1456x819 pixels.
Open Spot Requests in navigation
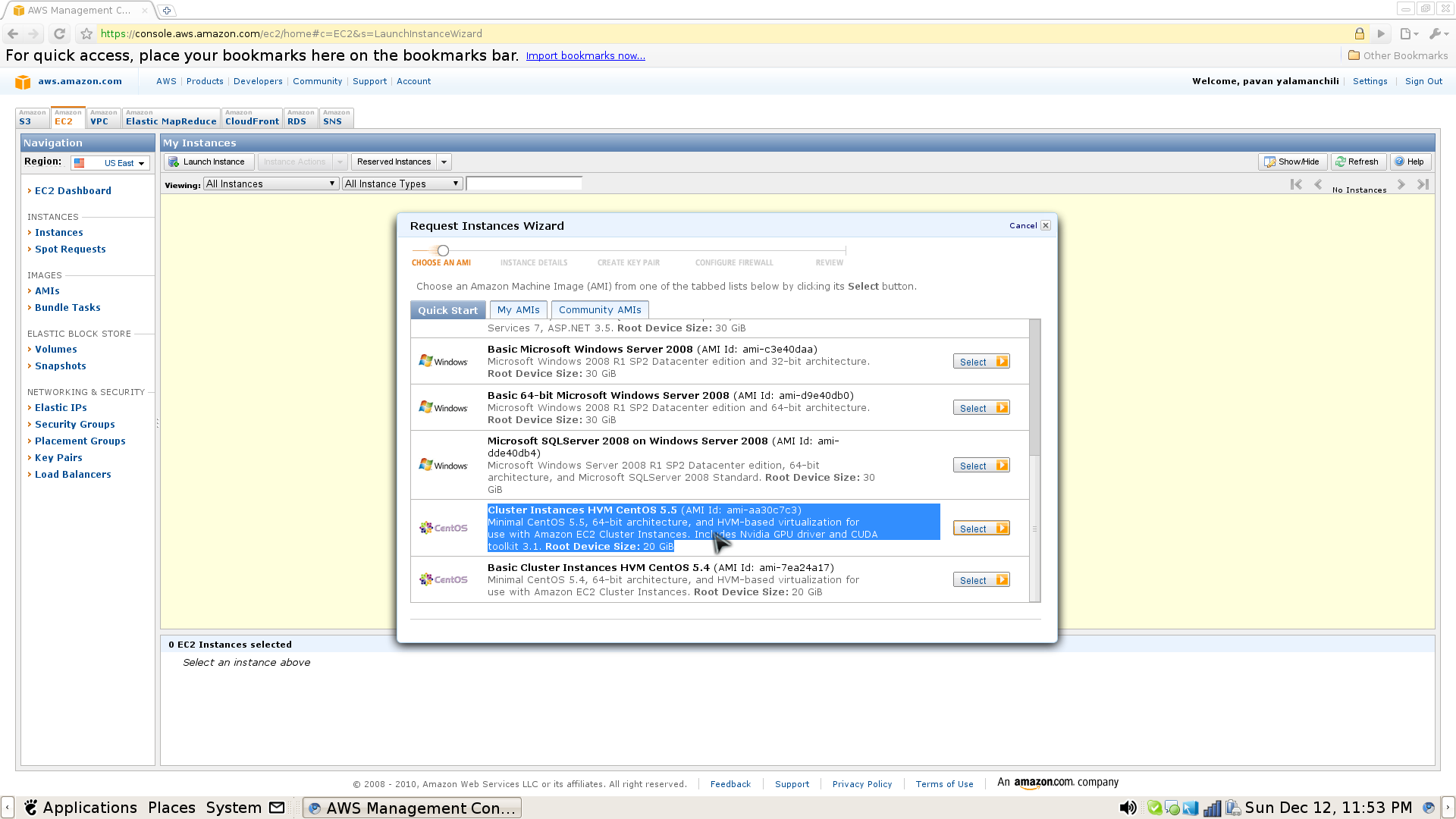coord(71,249)
